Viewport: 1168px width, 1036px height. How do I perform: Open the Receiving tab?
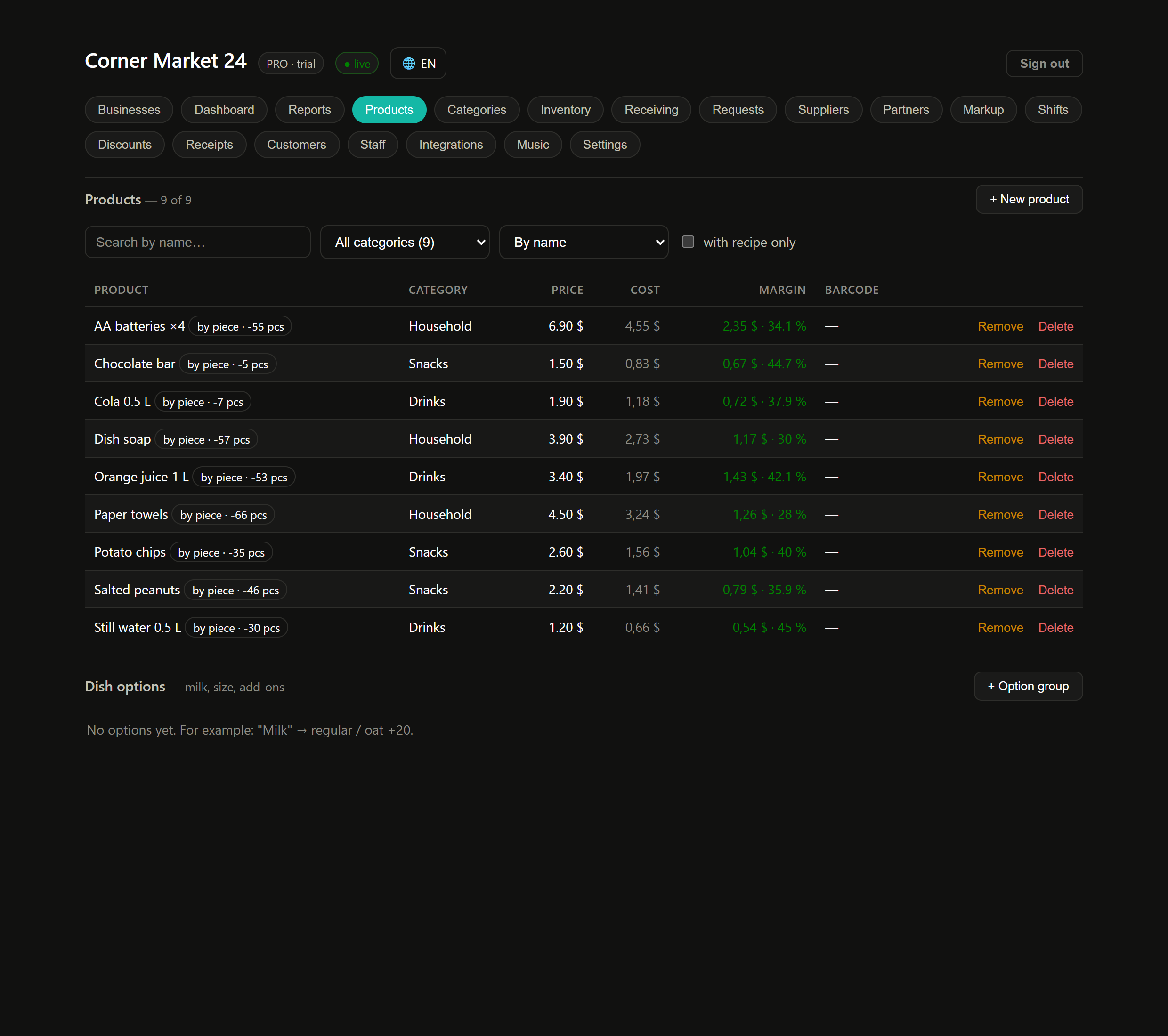[651, 110]
